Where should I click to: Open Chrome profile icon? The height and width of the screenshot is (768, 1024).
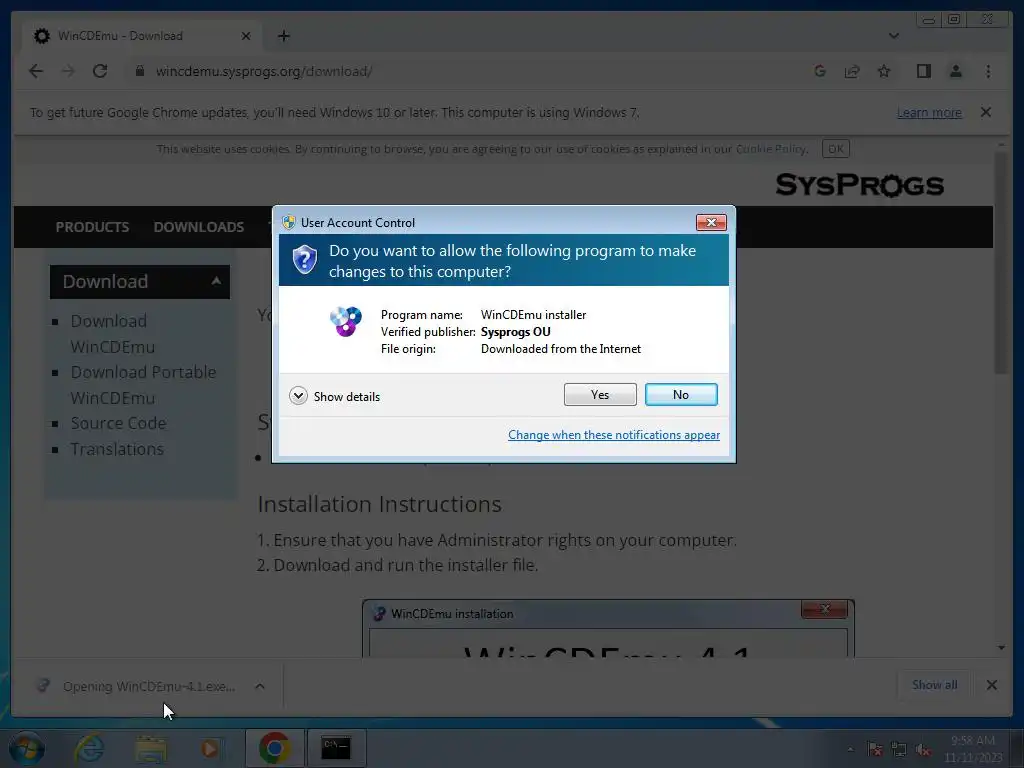click(x=955, y=71)
